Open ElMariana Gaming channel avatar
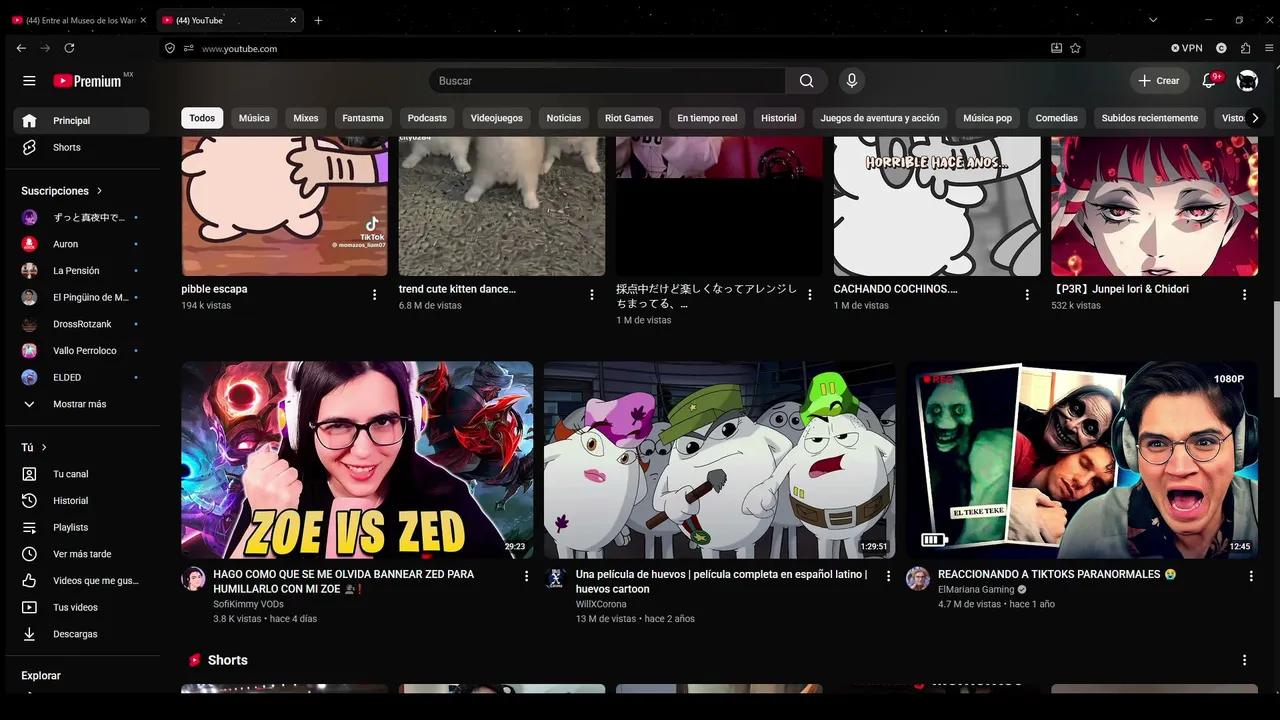Viewport: 1280px width, 720px height. tap(918, 579)
